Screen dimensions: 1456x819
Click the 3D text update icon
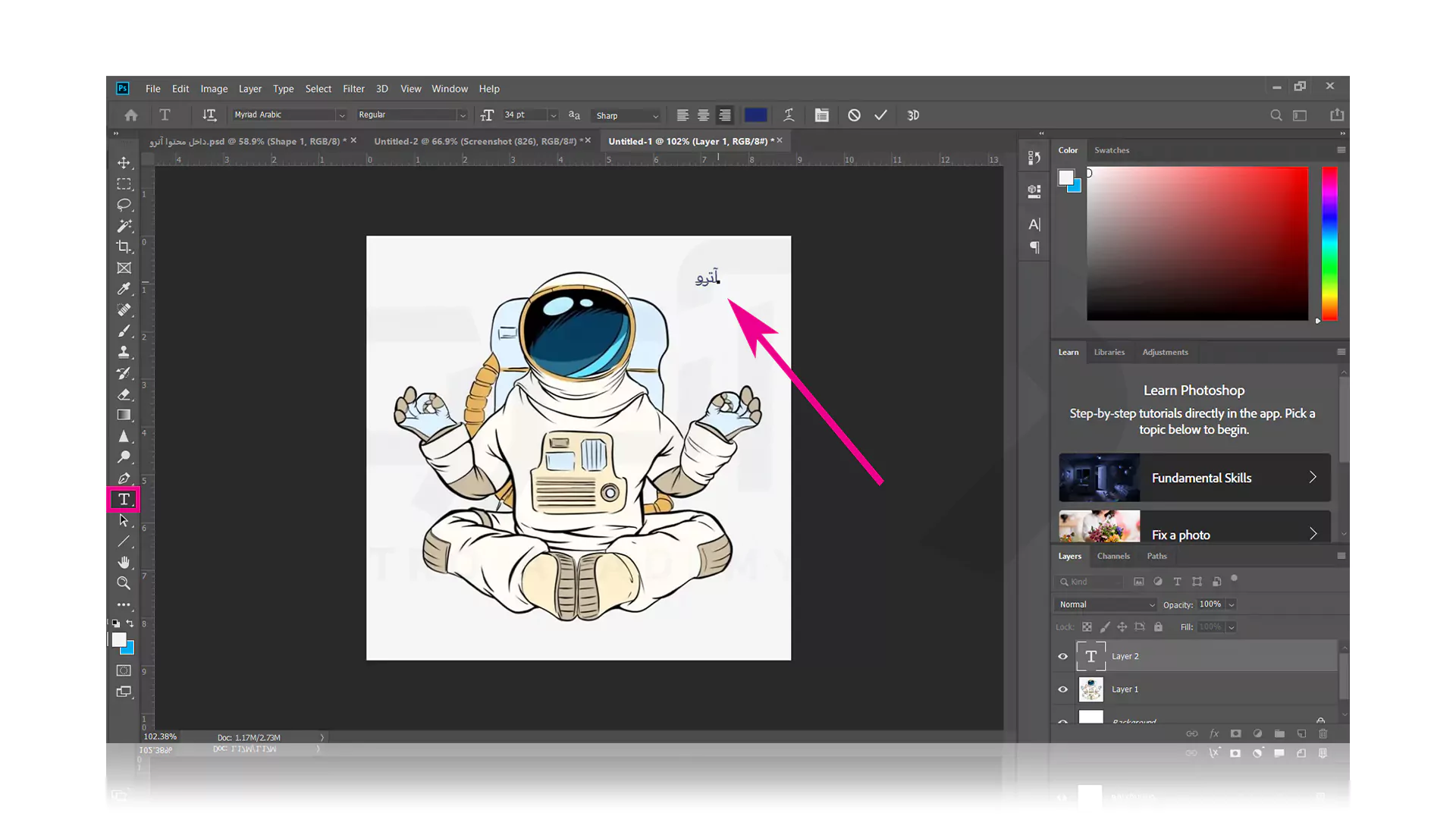click(913, 115)
